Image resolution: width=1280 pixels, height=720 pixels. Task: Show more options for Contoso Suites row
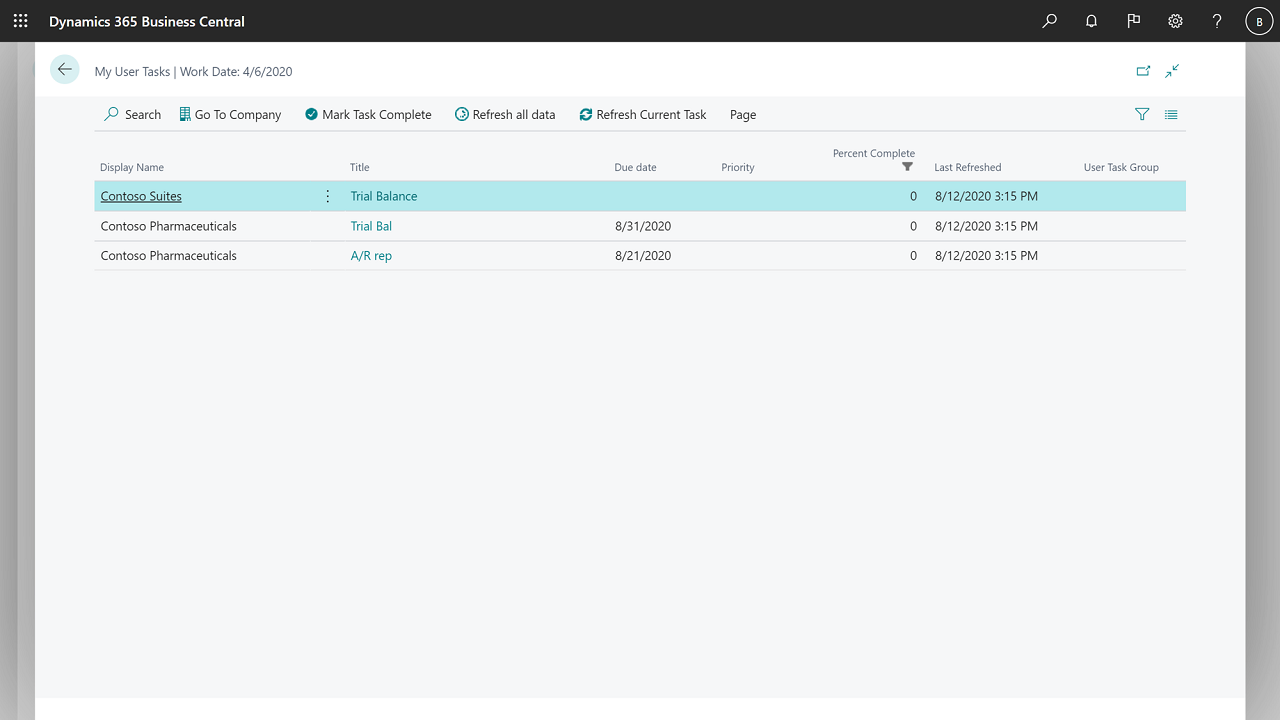coord(327,196)
